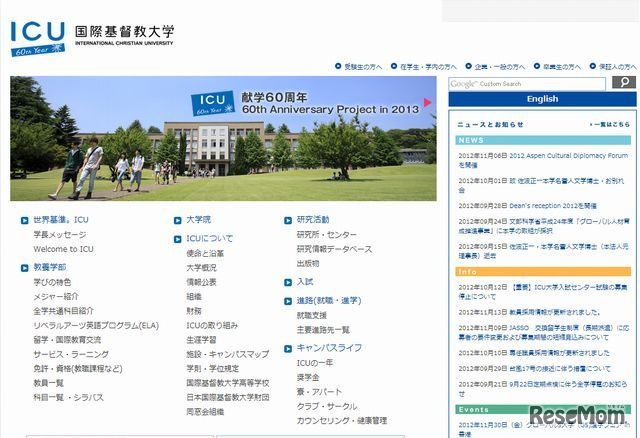Open 財務 link
Screen dimensions: 640x438
194,311
